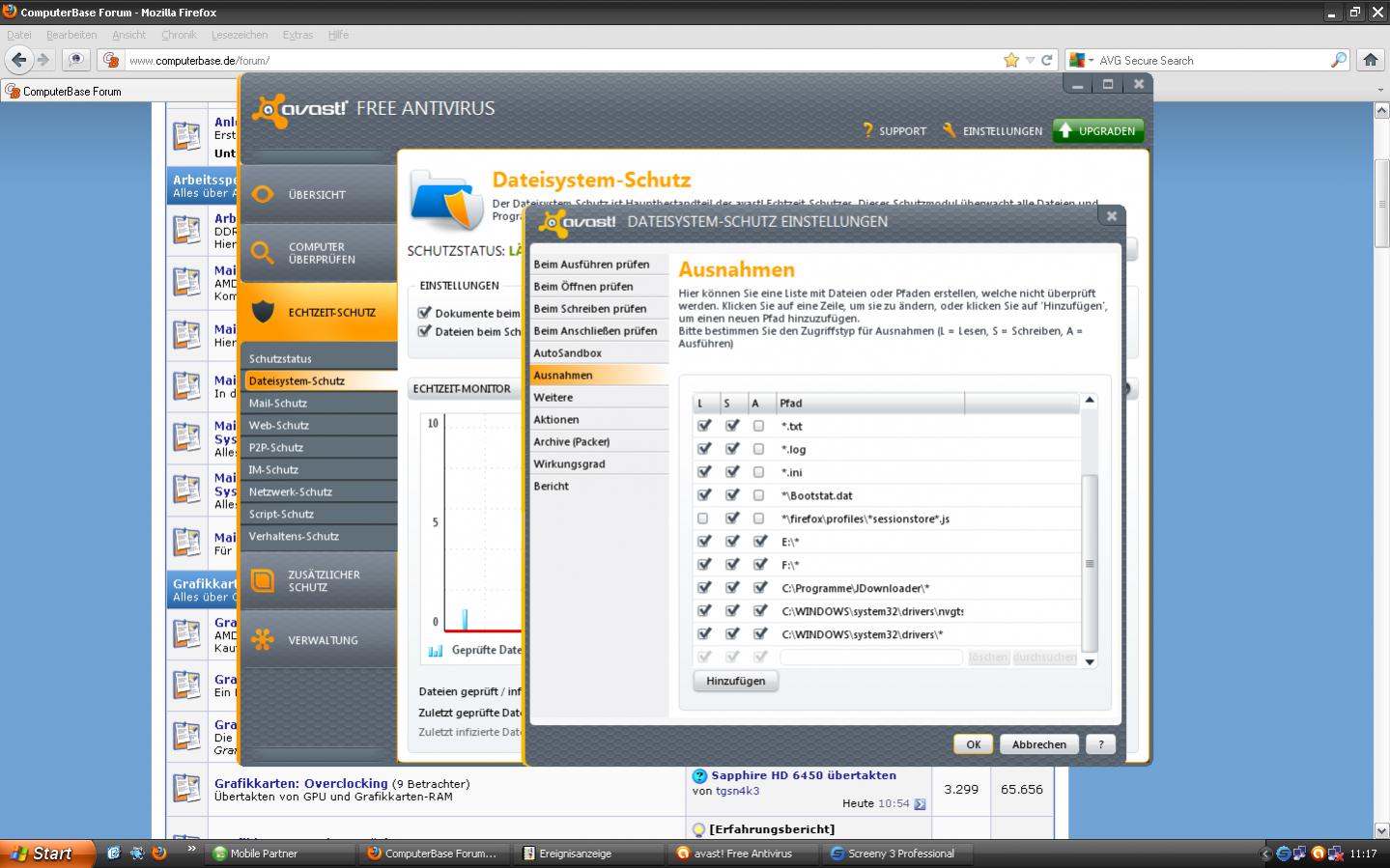Viewport: 1390px width, 868px height.
Task: Go to last post arrow beside Heute 10:54
Action: (920, 804)
